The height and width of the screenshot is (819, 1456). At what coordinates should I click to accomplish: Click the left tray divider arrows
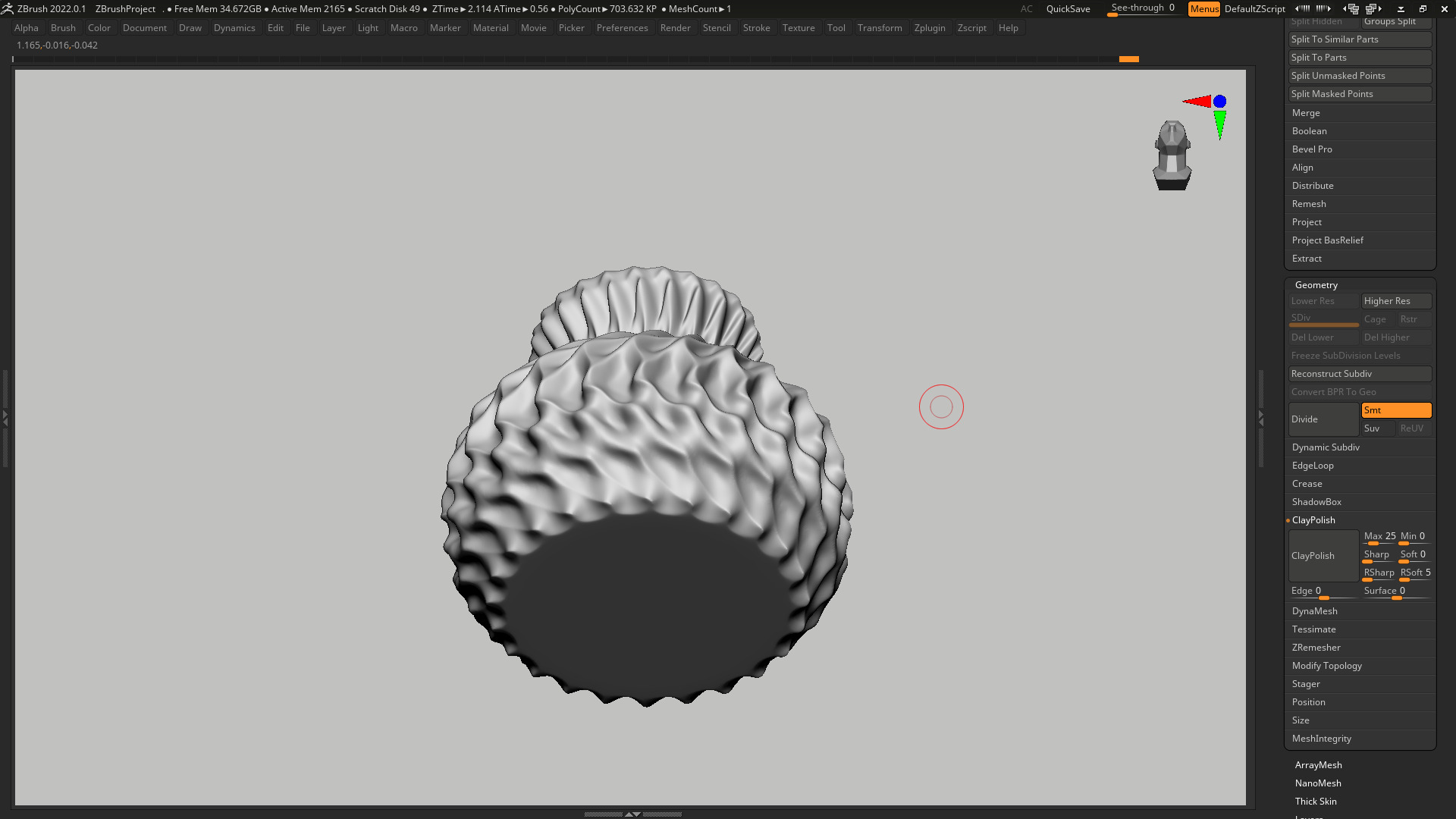[x=5, y=417]
